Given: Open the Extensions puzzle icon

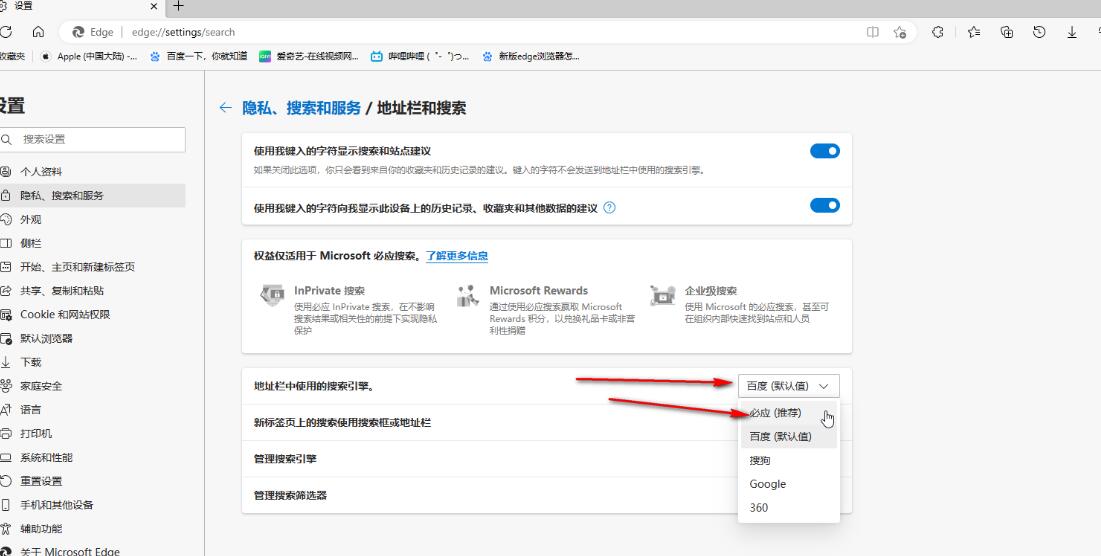Looking at the screenshot, I should coord(937,32).
